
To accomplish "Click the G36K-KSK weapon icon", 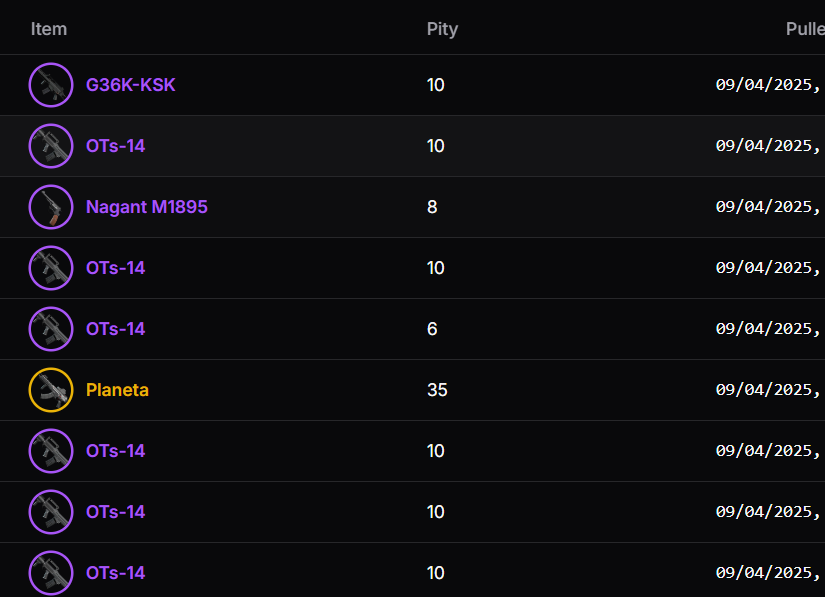I will [51, 85].
